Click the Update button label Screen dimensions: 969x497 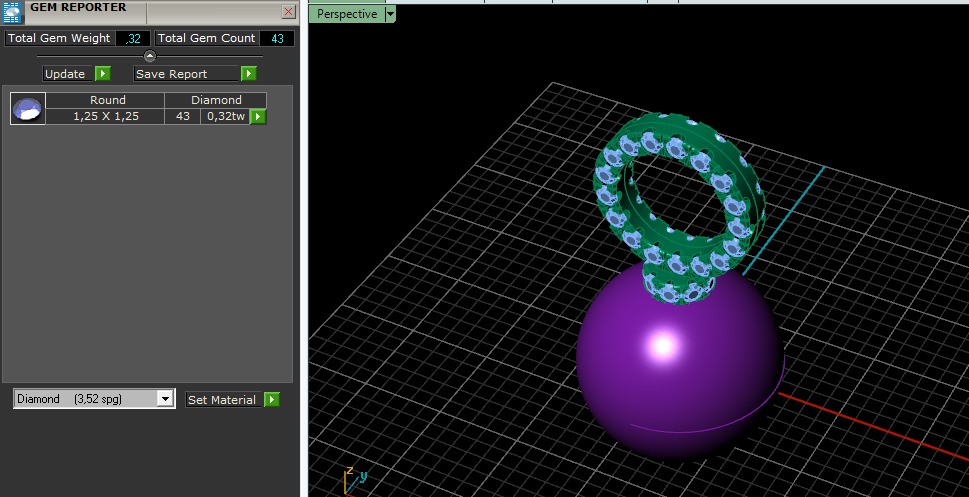pyautogui.click(x=67, y=74)
